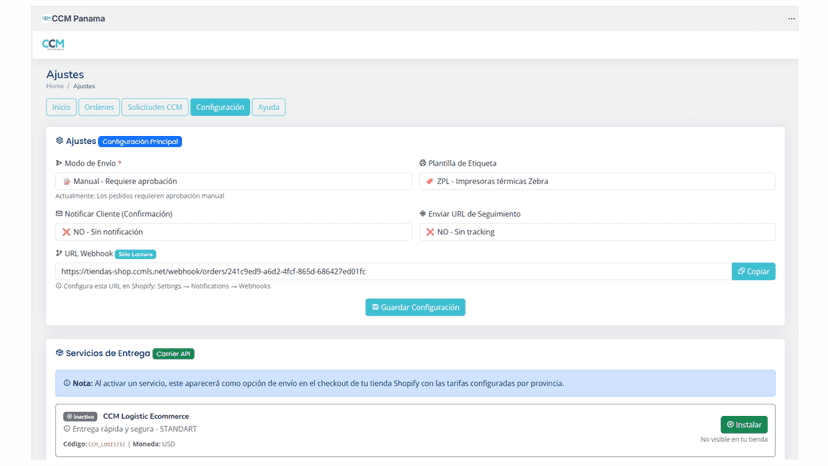Install the CCM Logistic Ecommerce service
This screenshot has width=828, height=466.
[x=744, y=424]
